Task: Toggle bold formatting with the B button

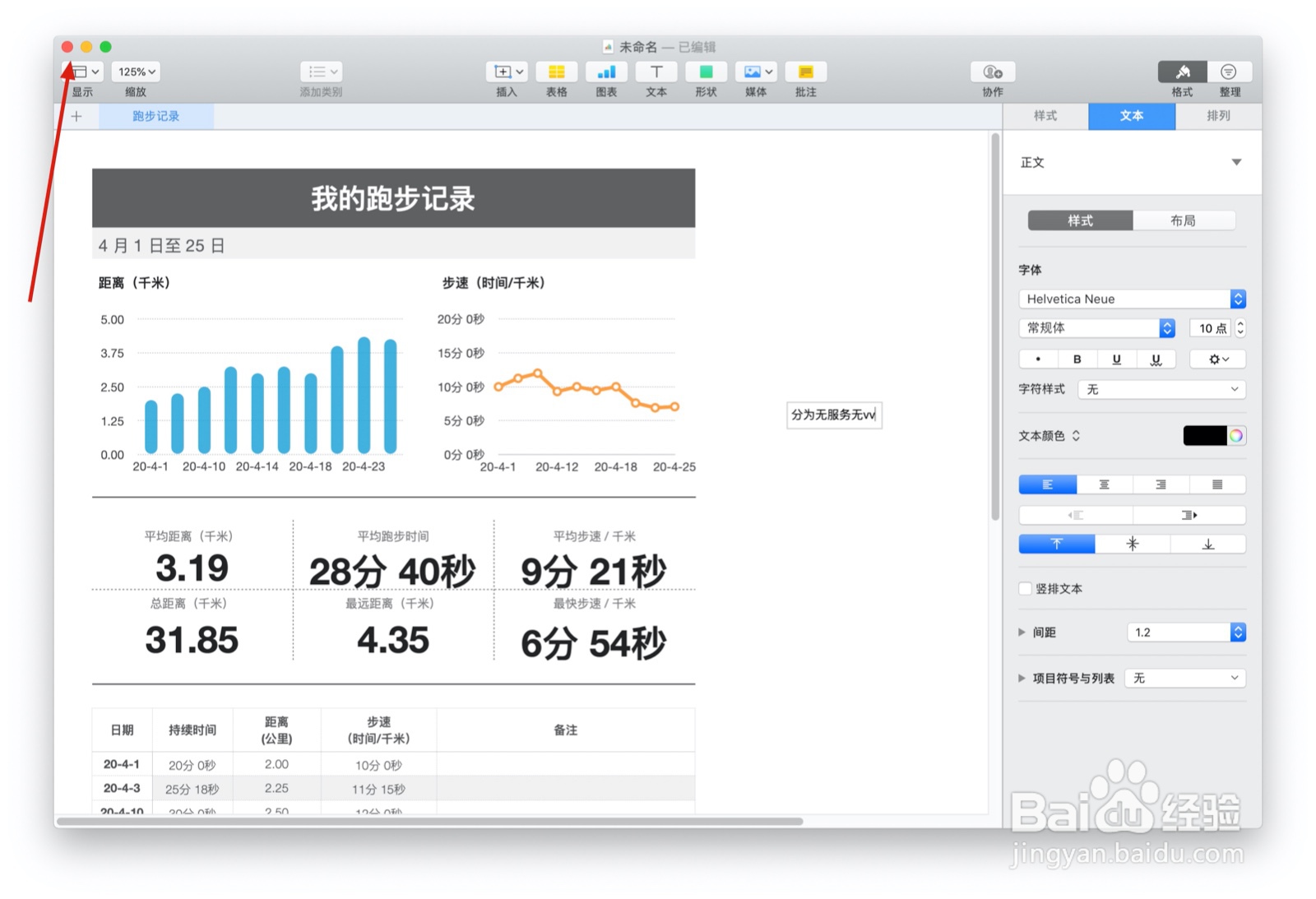Action: click(1077, 359)
